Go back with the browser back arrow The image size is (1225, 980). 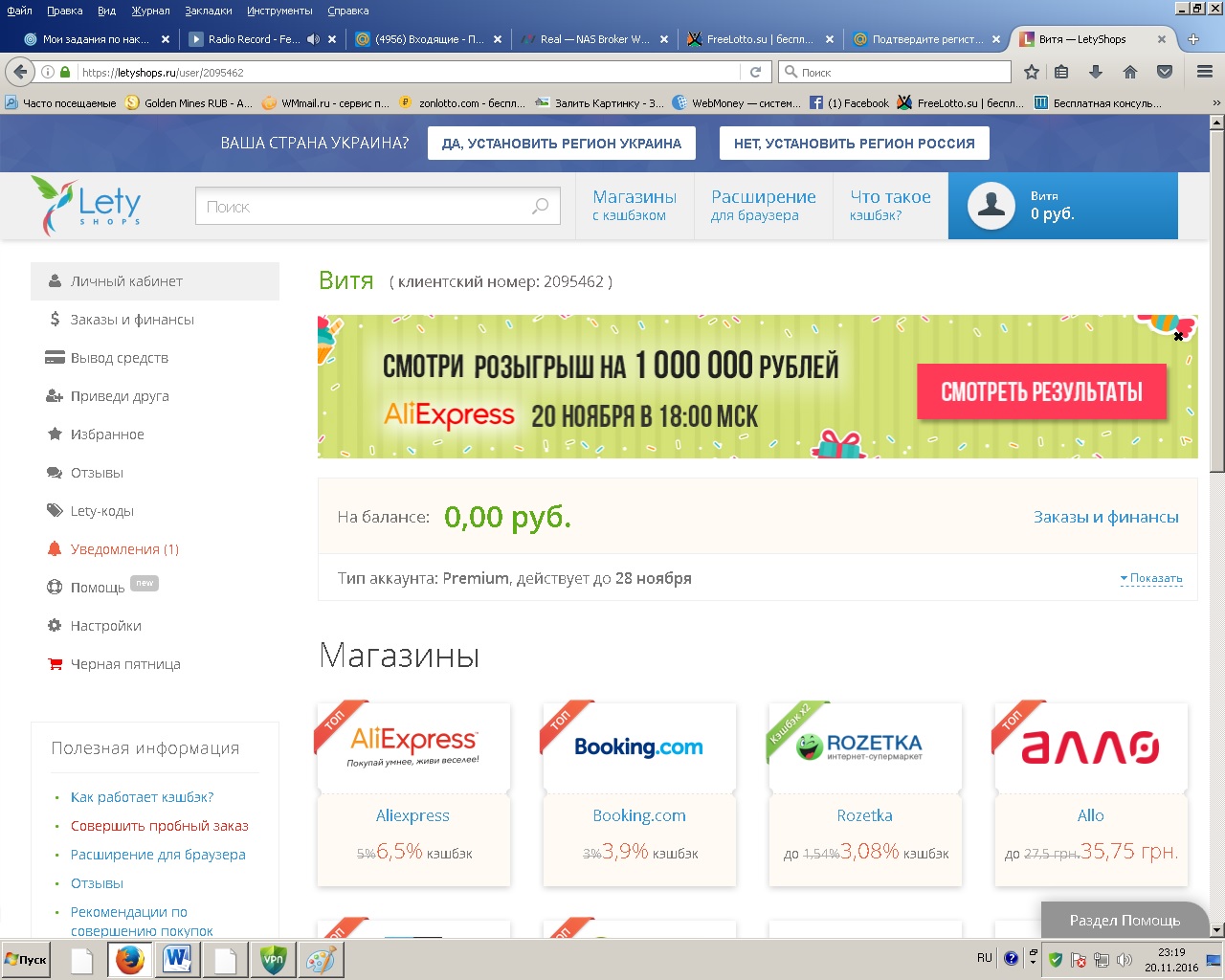point(20,72)
